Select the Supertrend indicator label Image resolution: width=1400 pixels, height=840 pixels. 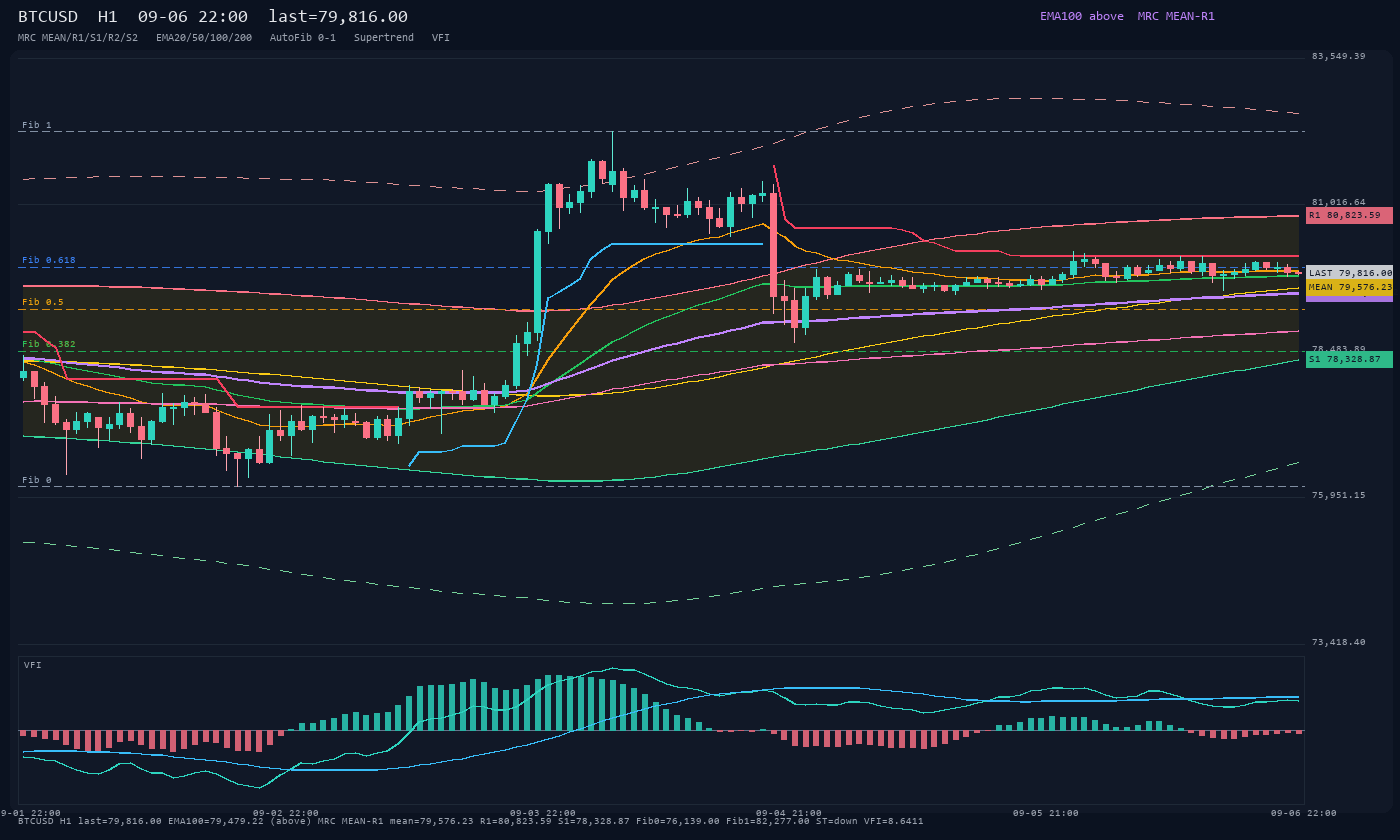coord(384,37)
